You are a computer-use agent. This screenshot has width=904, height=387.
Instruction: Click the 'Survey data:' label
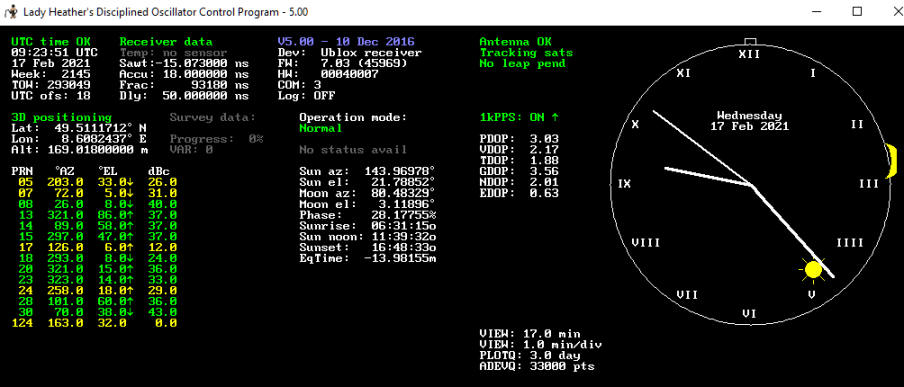click(213, 117)
